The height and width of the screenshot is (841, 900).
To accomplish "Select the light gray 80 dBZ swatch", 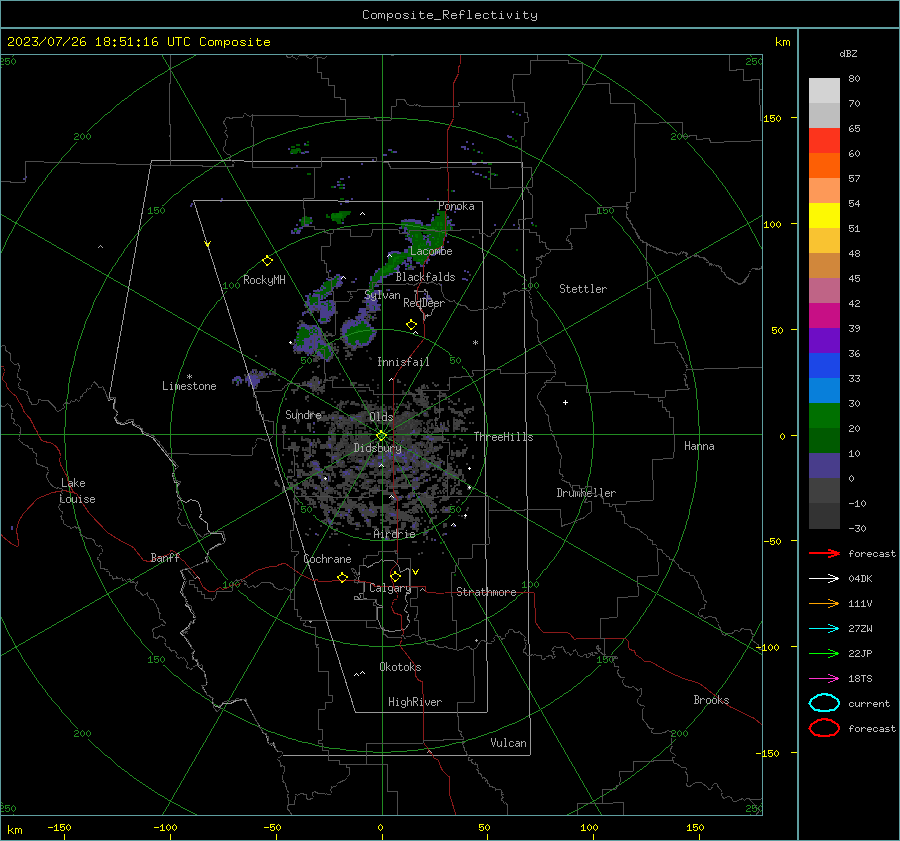I will pos(824,91).
